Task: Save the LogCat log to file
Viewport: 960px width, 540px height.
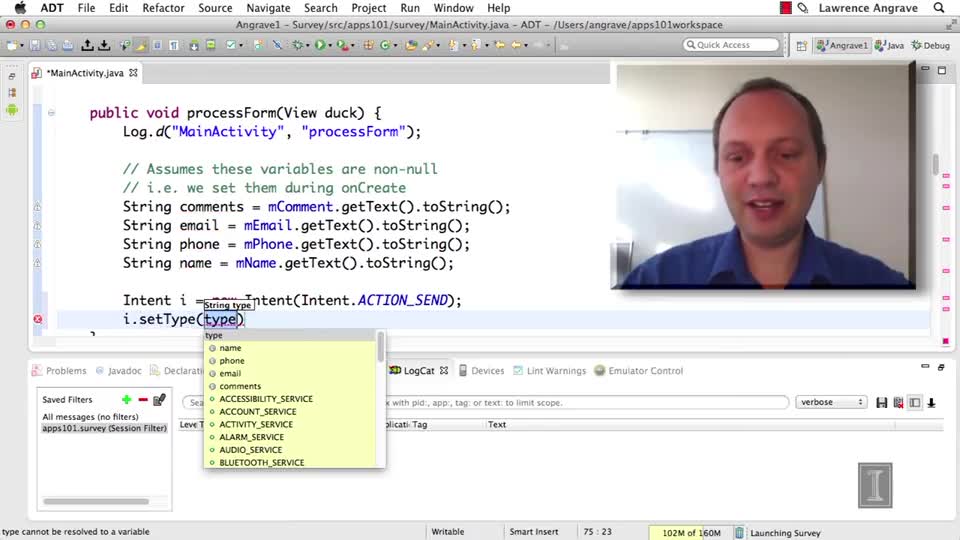Action: point(882,402)
